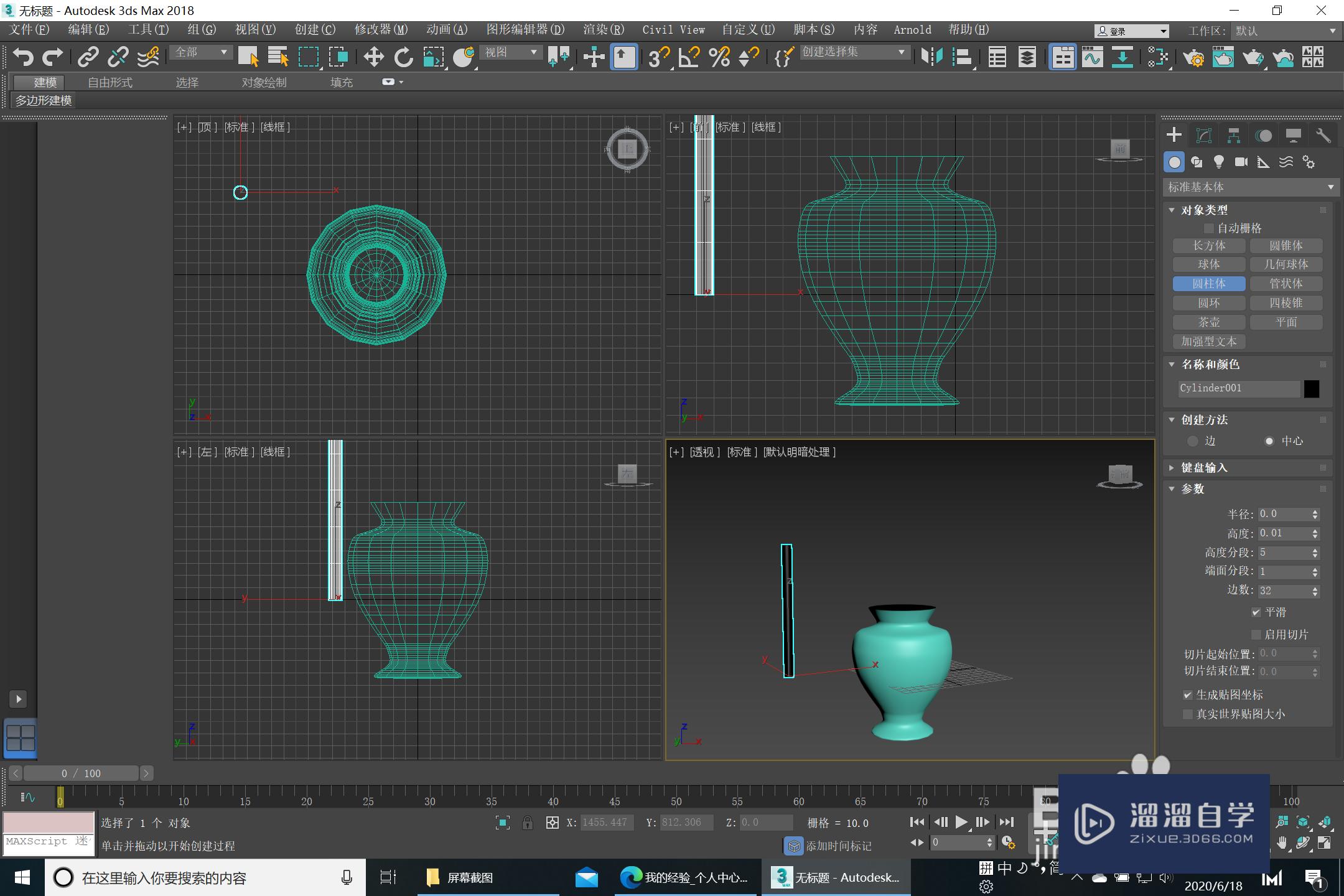Open the Modify command panel tab
Image resolution: width=1344 pixels, height=896 pixels.
pos(1204,136)
